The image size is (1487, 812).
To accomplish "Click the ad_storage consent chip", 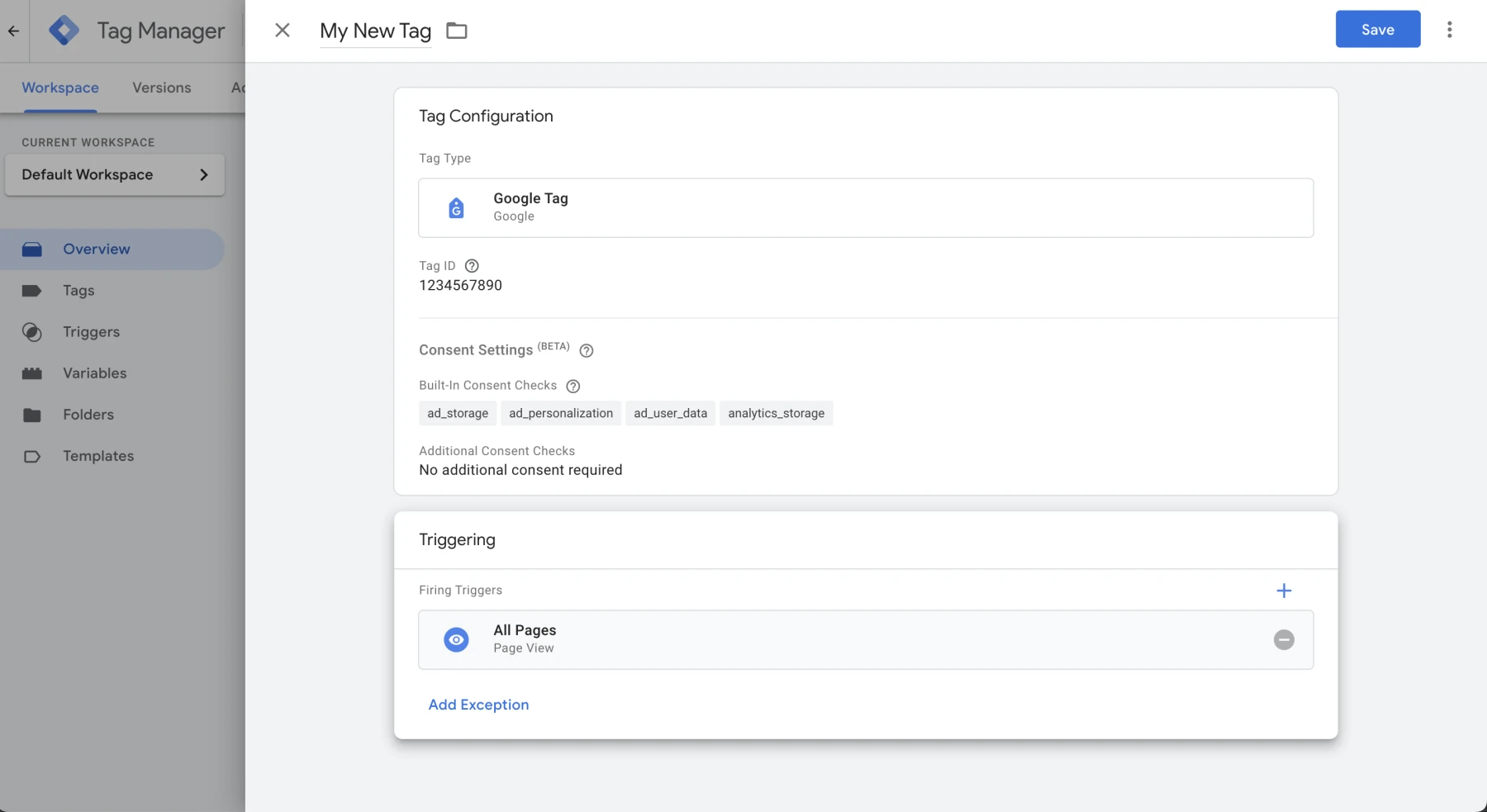I will point(458,413).
